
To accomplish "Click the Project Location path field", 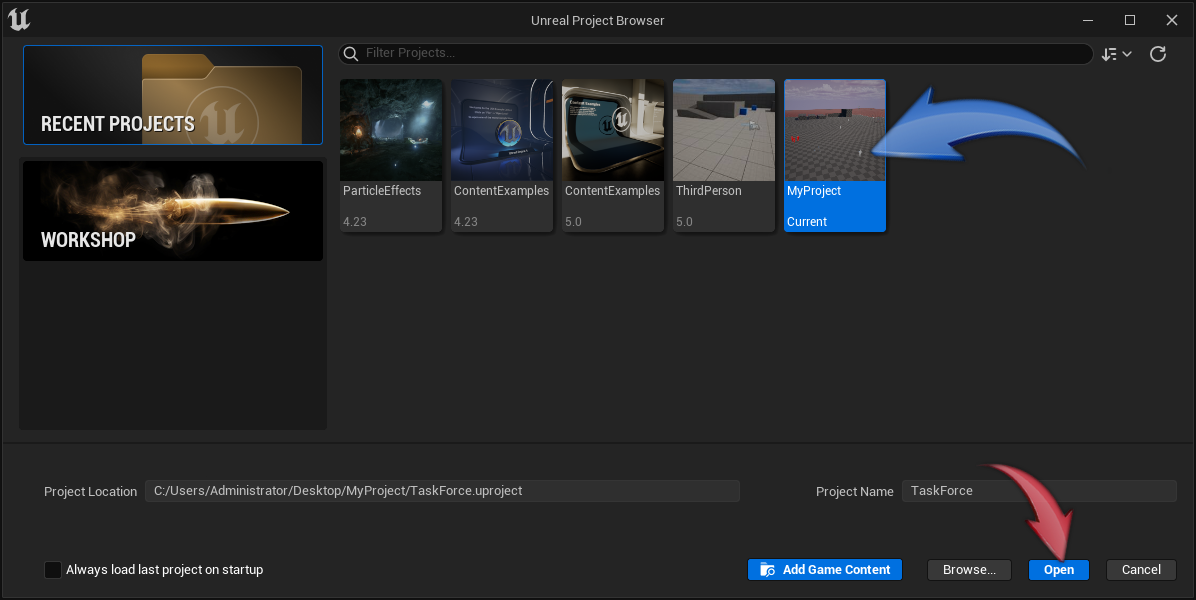I will (442, 490).
